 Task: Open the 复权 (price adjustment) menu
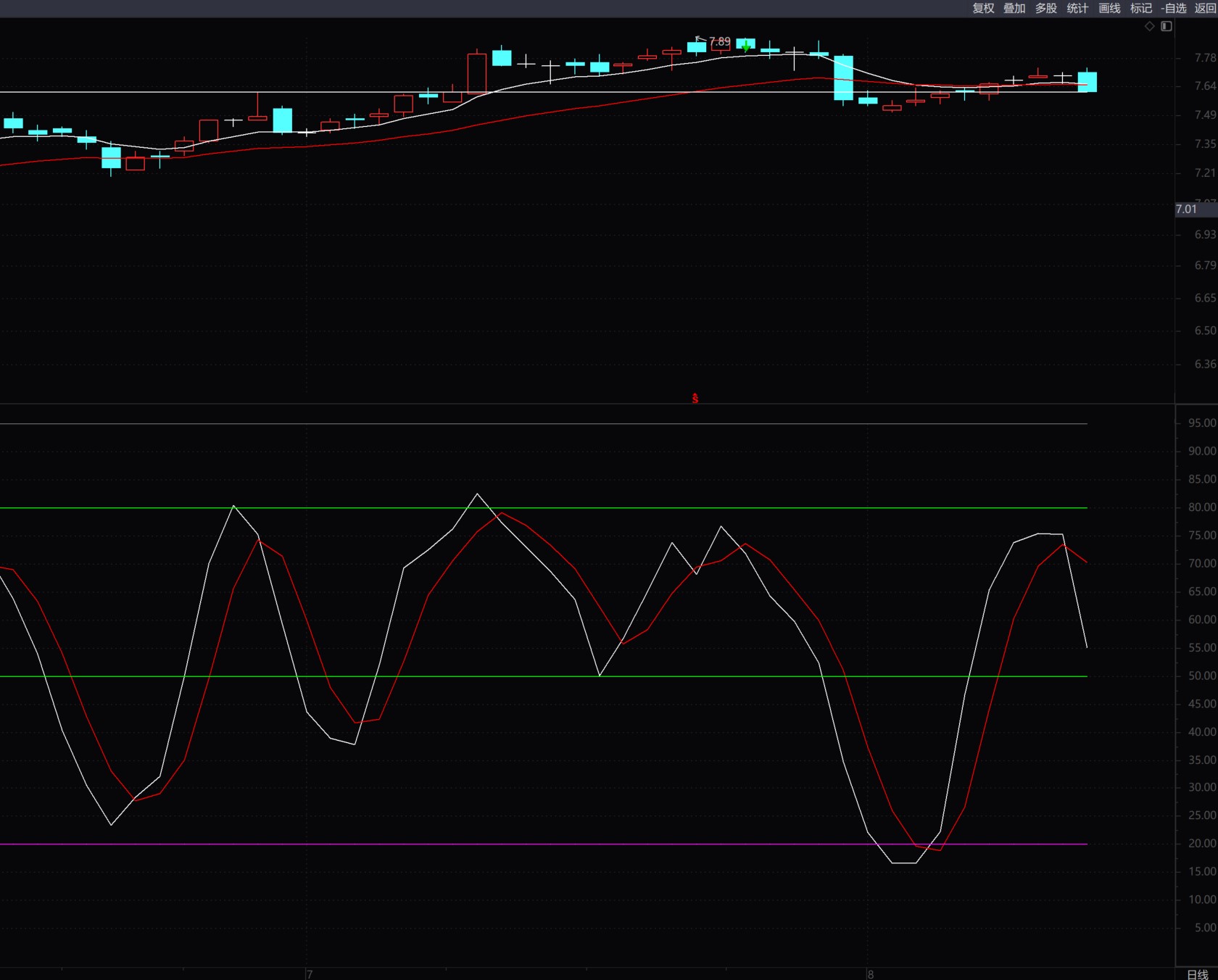tap(983, 8)
